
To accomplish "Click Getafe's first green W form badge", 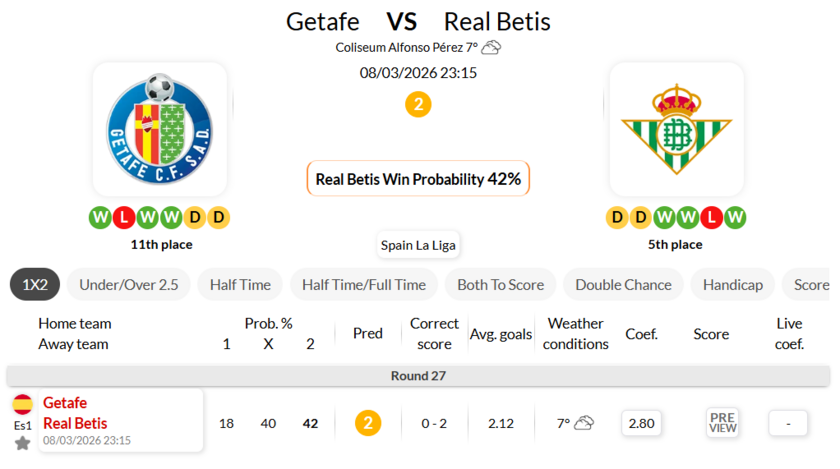I will [x=100, y=217].
